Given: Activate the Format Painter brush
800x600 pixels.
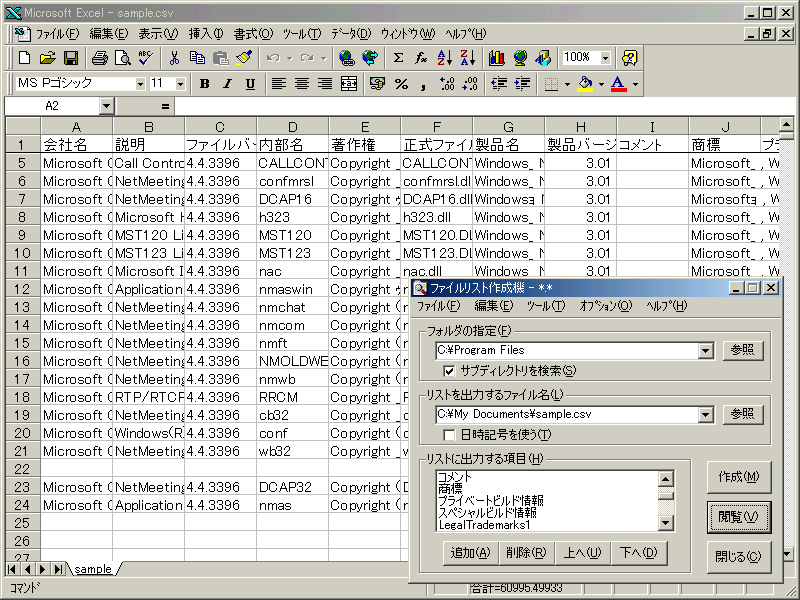Looking at the screenshot, I should [244, 58].
